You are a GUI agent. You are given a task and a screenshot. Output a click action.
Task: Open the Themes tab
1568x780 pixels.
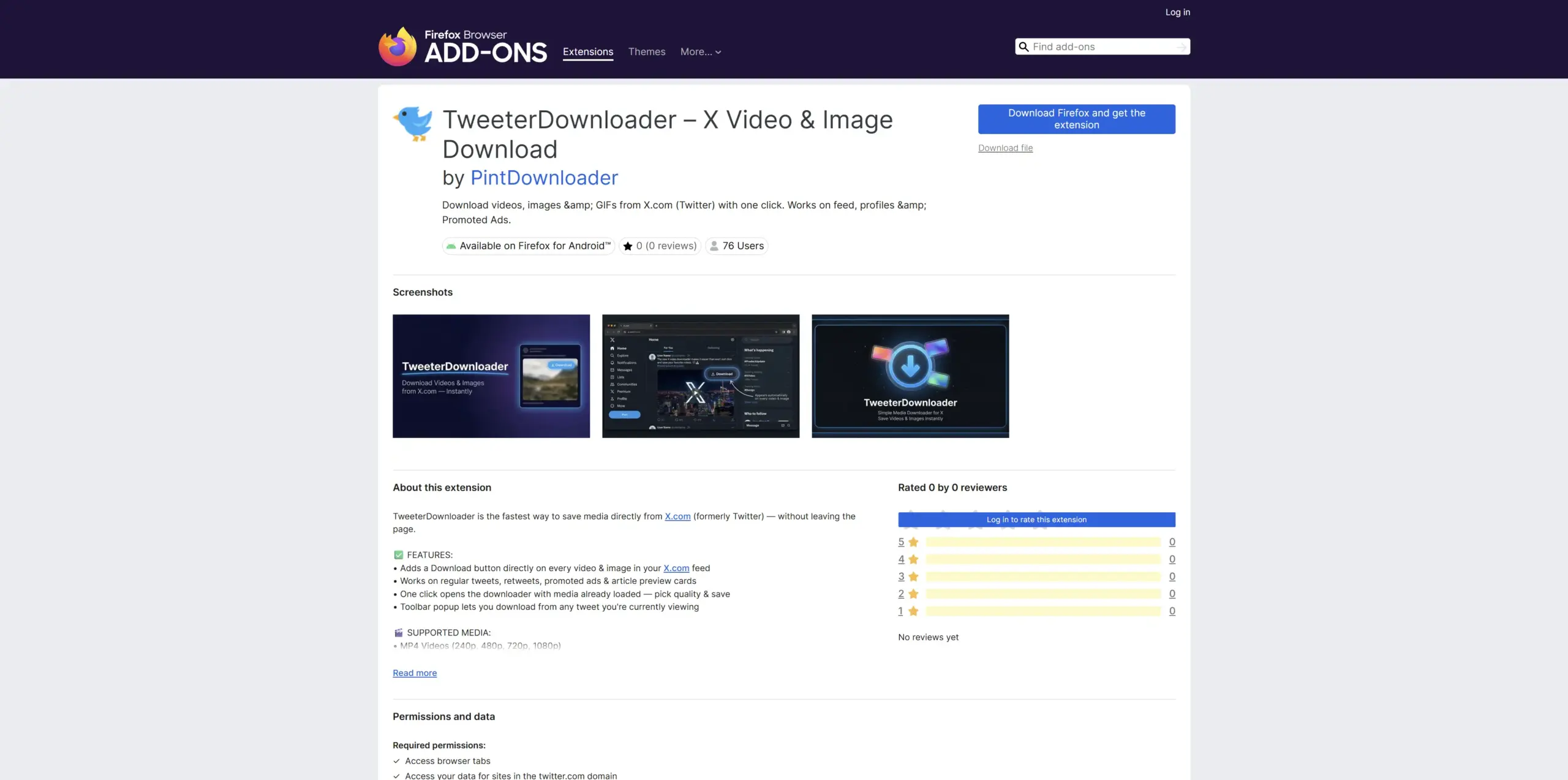[x=647, y=52]
